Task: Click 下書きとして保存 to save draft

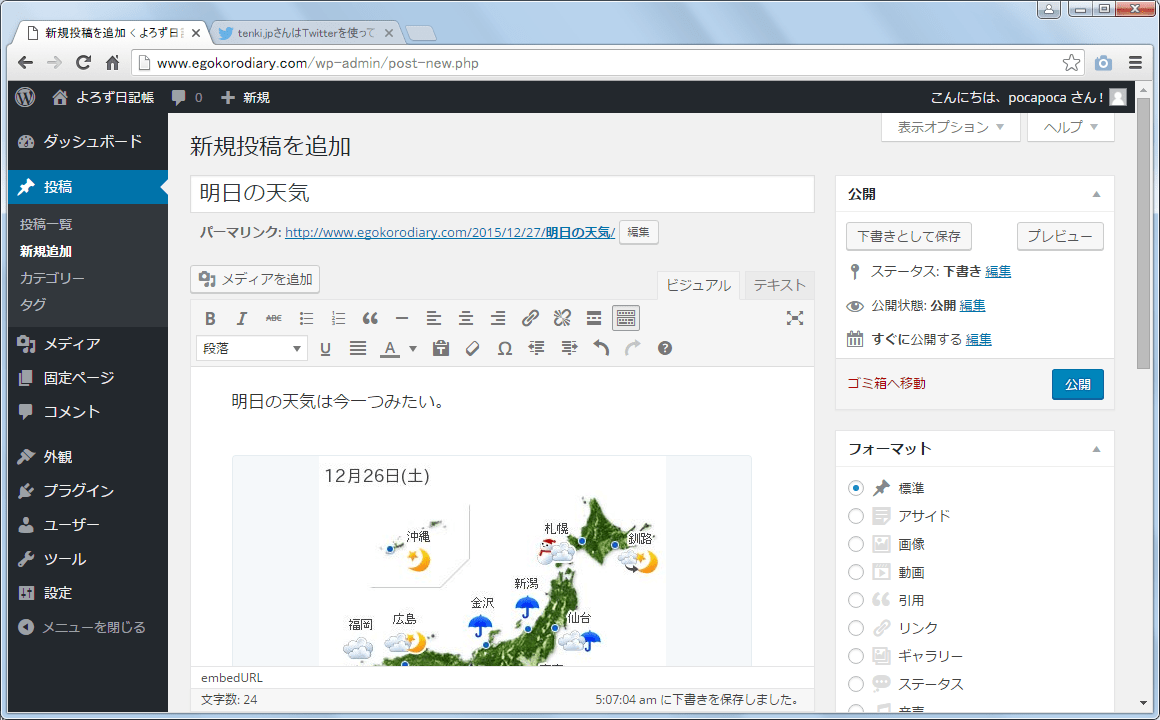Action: [908, 236]
